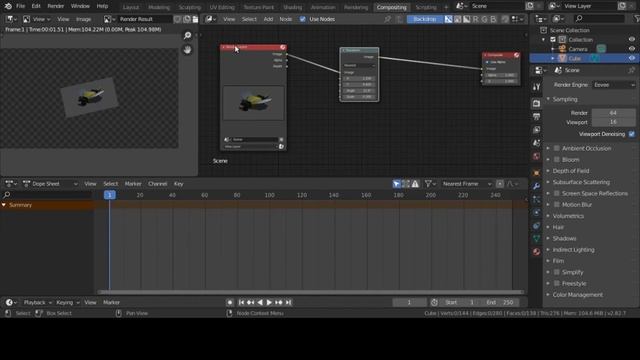Viewport: 640px width, 360px height.
Task: Click the show-errors warning icon in Dope Sheet
Action: coord(415,184)
